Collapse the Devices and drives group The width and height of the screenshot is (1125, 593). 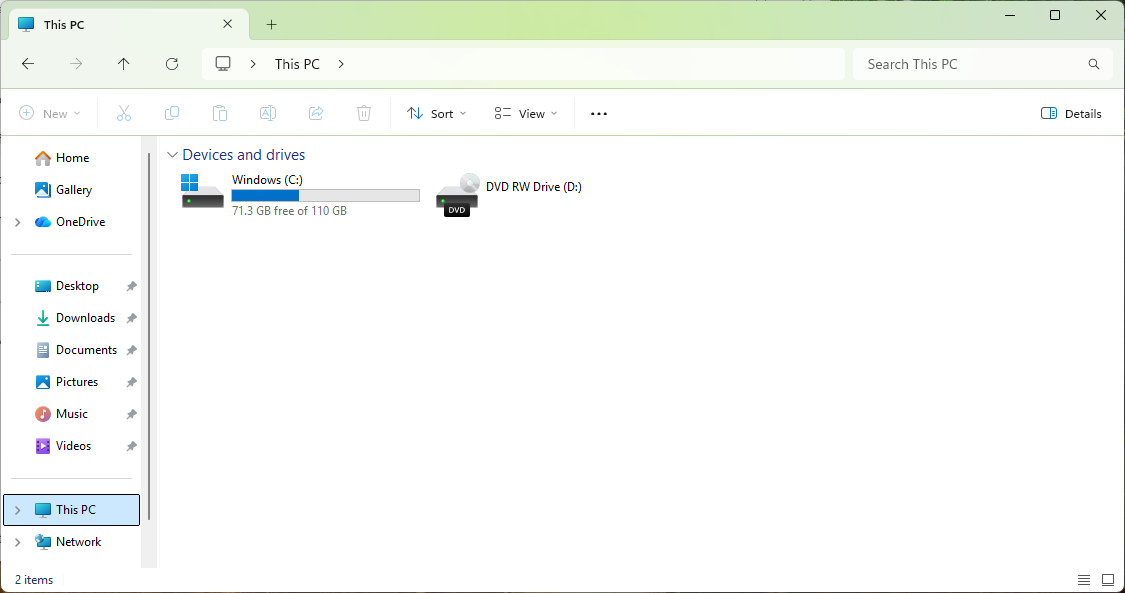point(173,155)
